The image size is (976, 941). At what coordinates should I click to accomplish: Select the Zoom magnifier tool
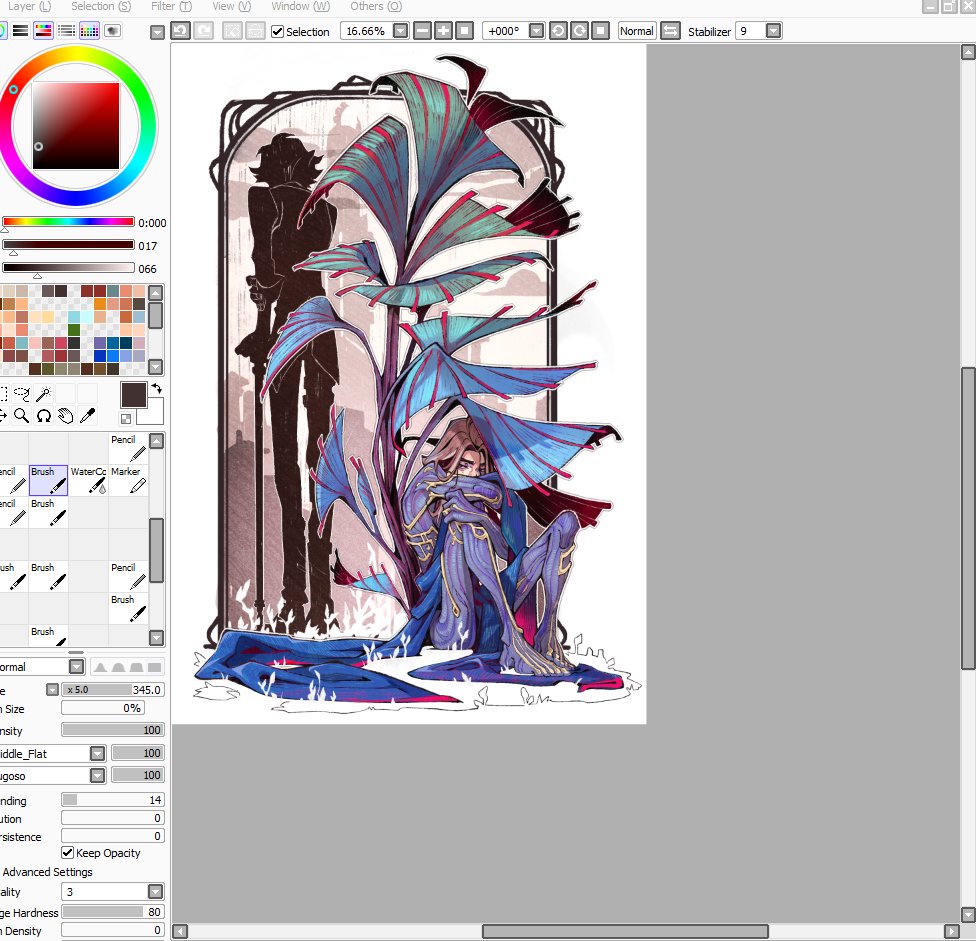point(22,415)
